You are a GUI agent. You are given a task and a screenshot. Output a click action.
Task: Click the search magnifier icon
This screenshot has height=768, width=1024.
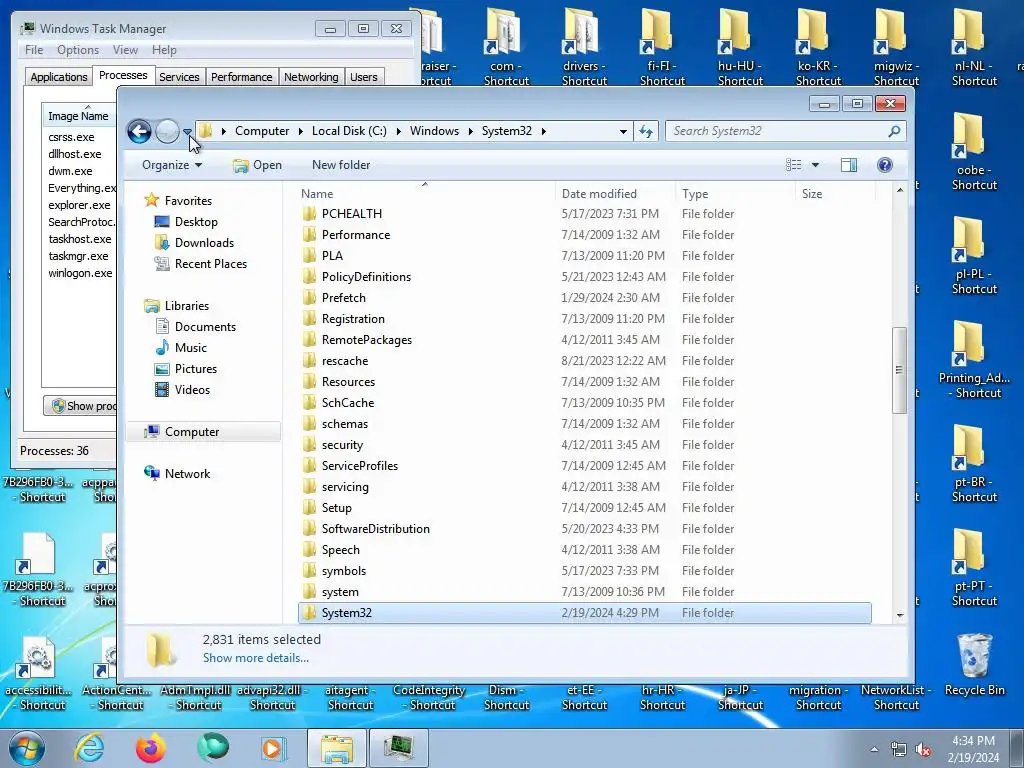(894, 131)
